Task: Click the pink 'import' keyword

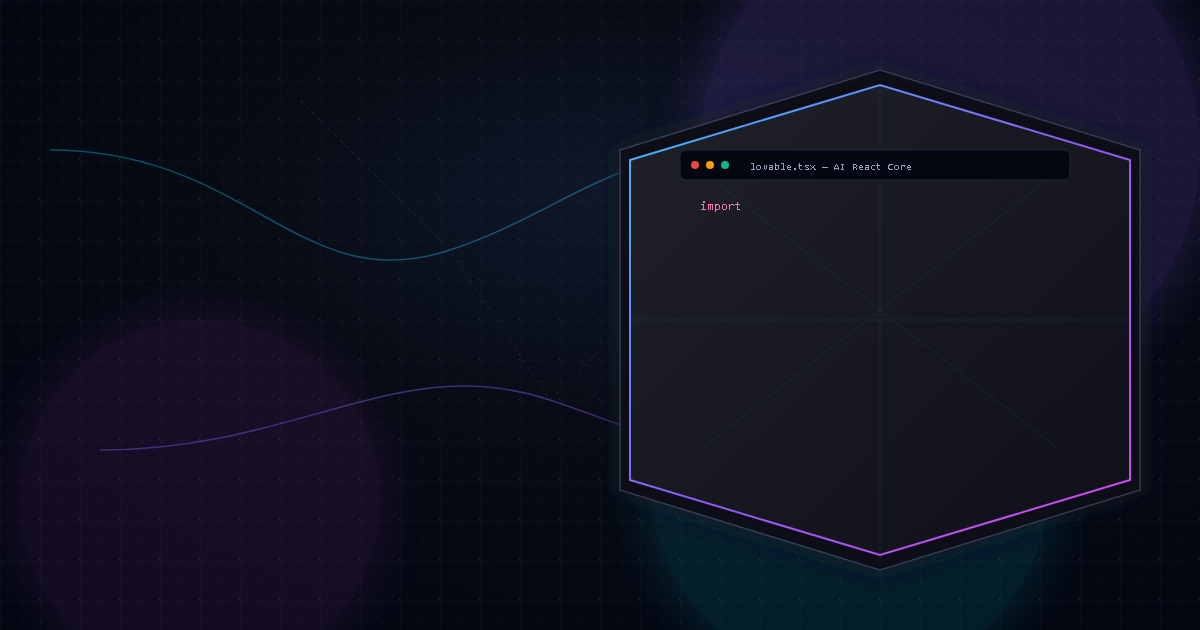Action: coord(721,206)
